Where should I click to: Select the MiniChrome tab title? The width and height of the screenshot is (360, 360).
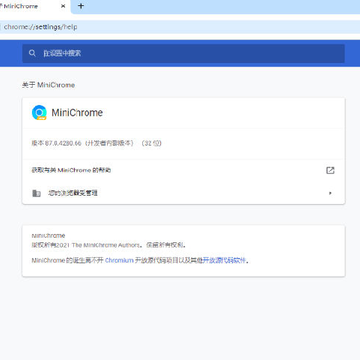click(x=21, y=6)
